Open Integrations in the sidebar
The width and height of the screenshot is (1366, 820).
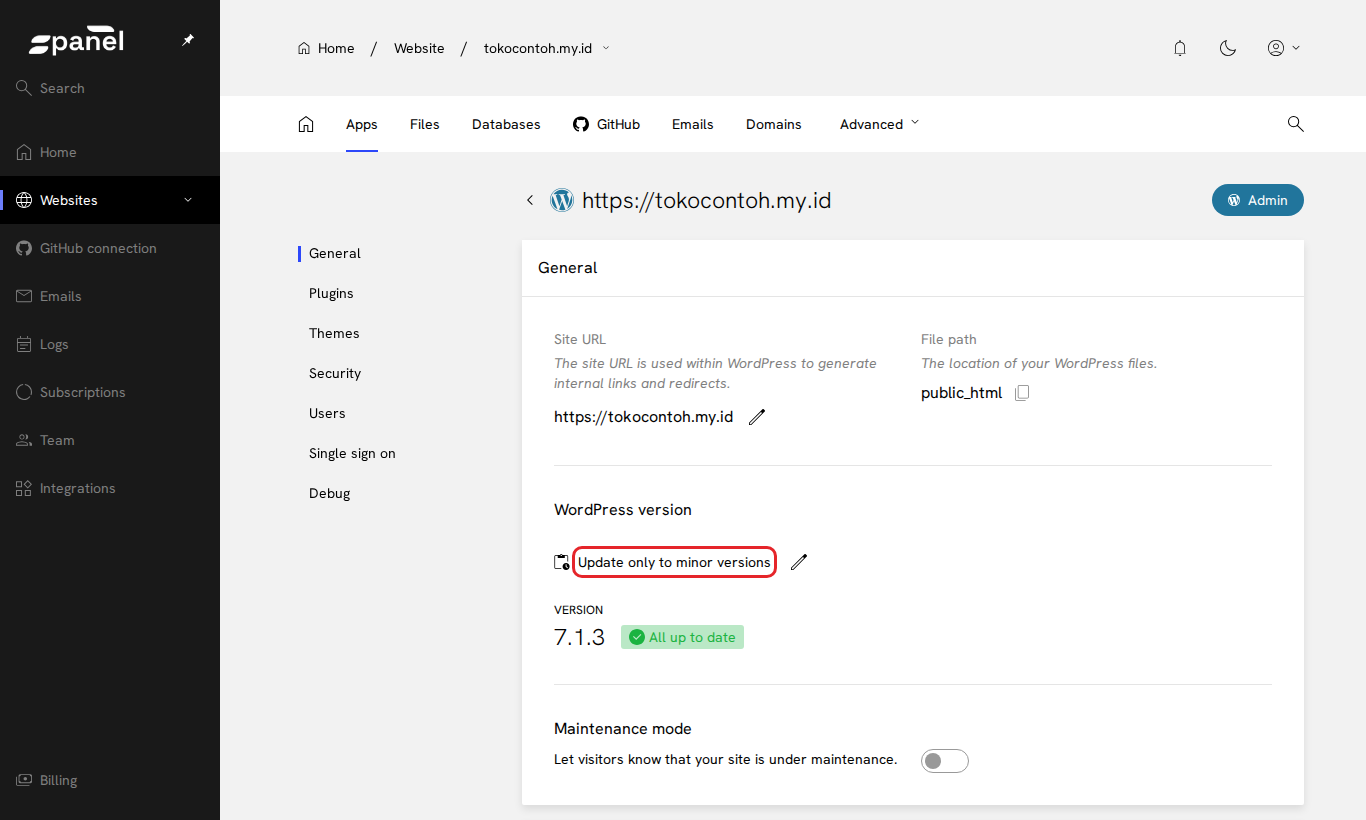tap(110, 488)
